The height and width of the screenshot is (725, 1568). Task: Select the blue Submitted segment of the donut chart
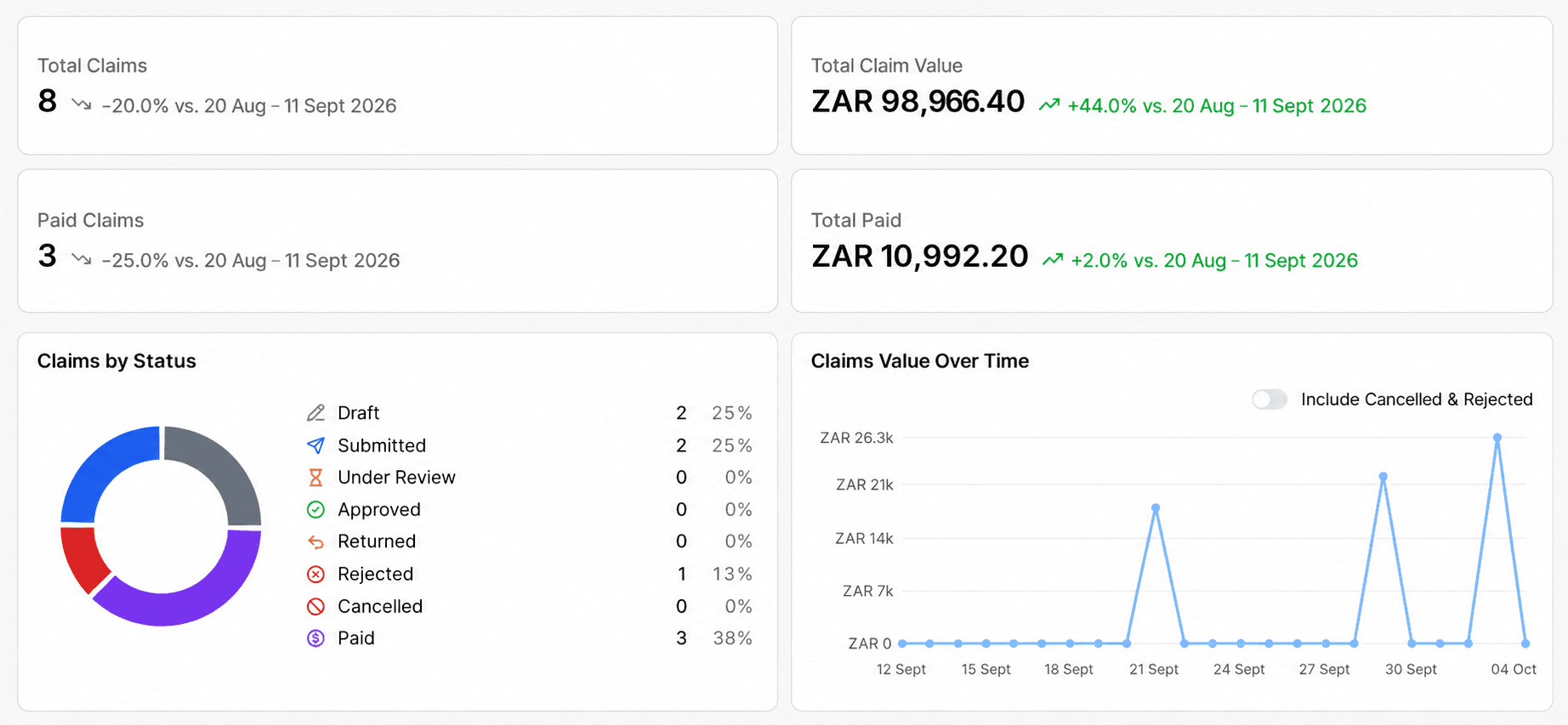click(102, 466)
